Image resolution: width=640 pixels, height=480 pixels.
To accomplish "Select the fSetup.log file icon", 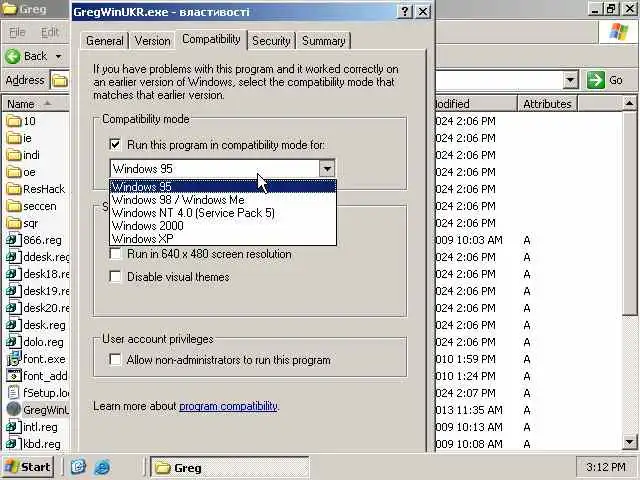I will pos(14,393).
